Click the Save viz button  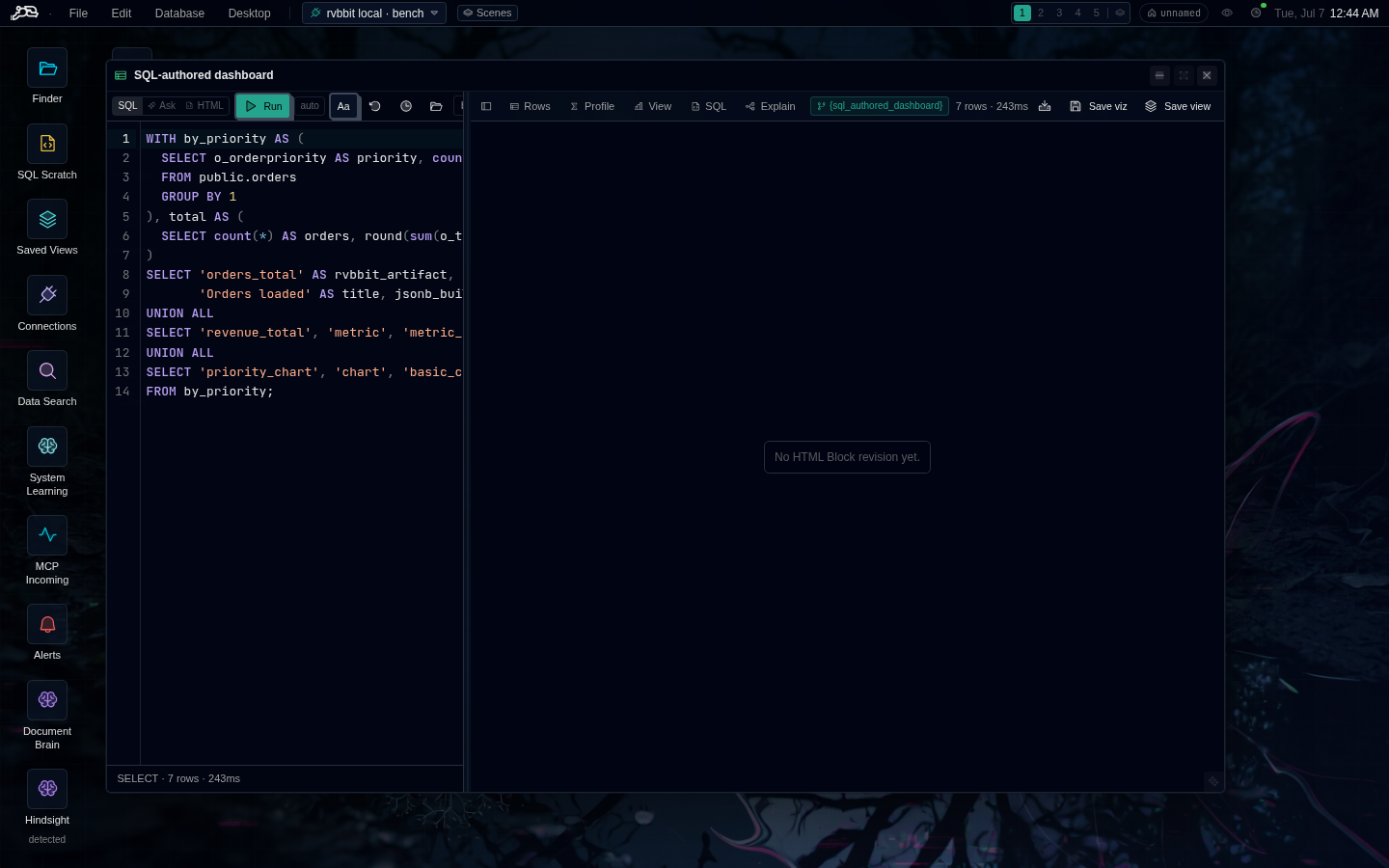(x=1099, y=106)
